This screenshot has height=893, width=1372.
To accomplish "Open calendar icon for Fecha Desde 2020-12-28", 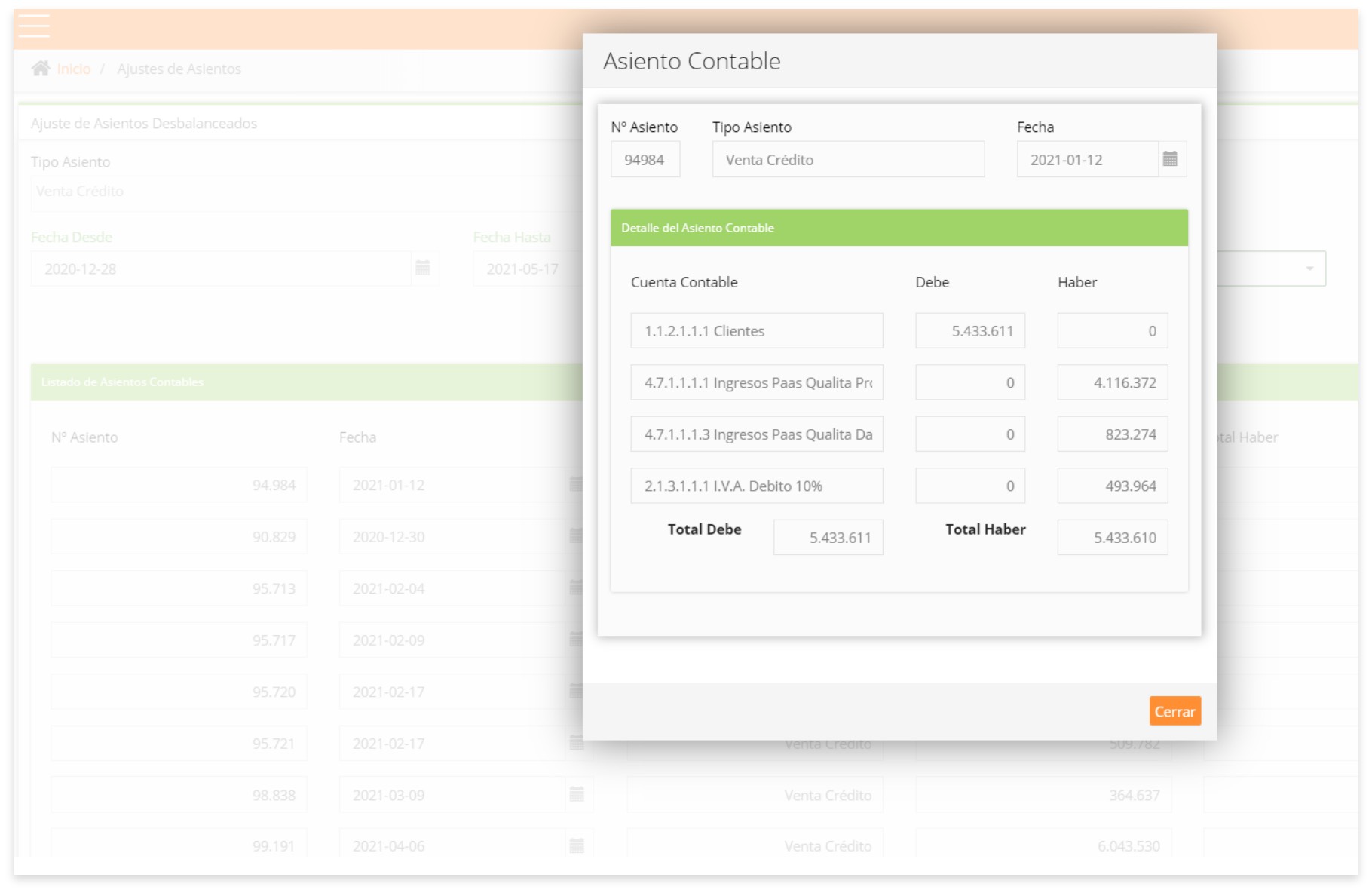I will pos(423,268).
